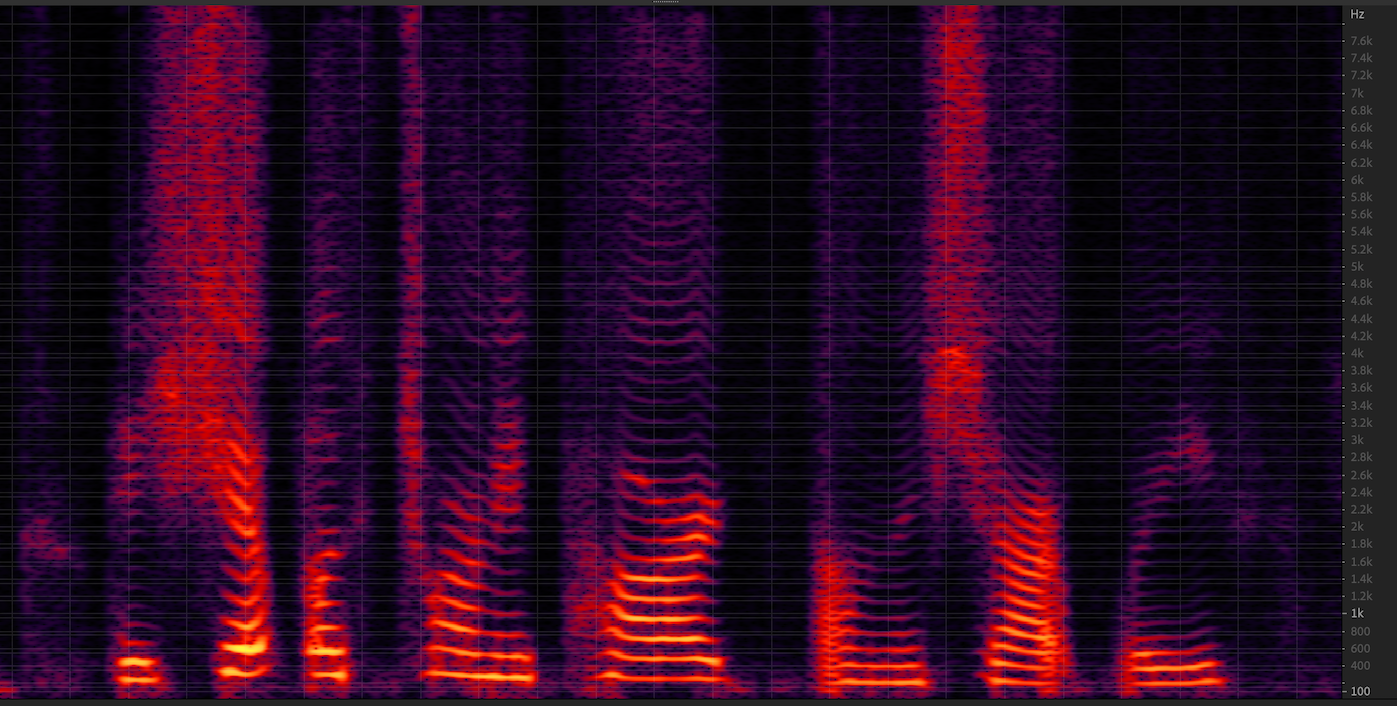Select the 1.6k frequency ruler label

[1360, 561]
